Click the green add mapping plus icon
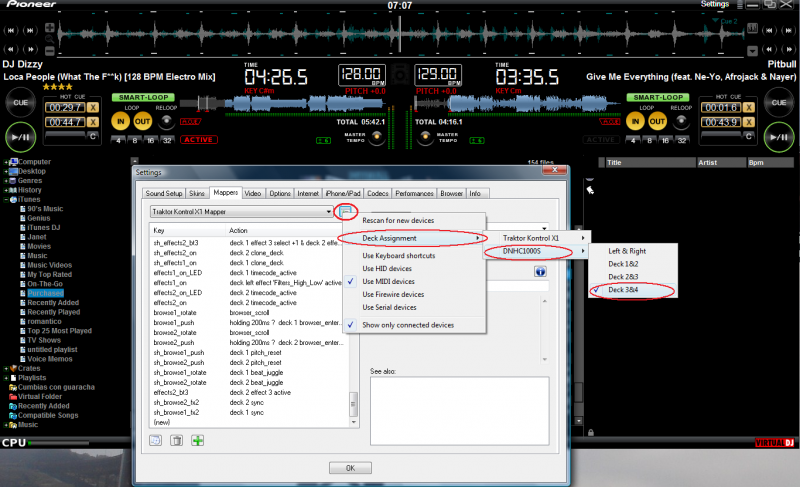Image resolution: width=800 pixels, height=487 pixels. pyautogui.click(x=198, y=439)
